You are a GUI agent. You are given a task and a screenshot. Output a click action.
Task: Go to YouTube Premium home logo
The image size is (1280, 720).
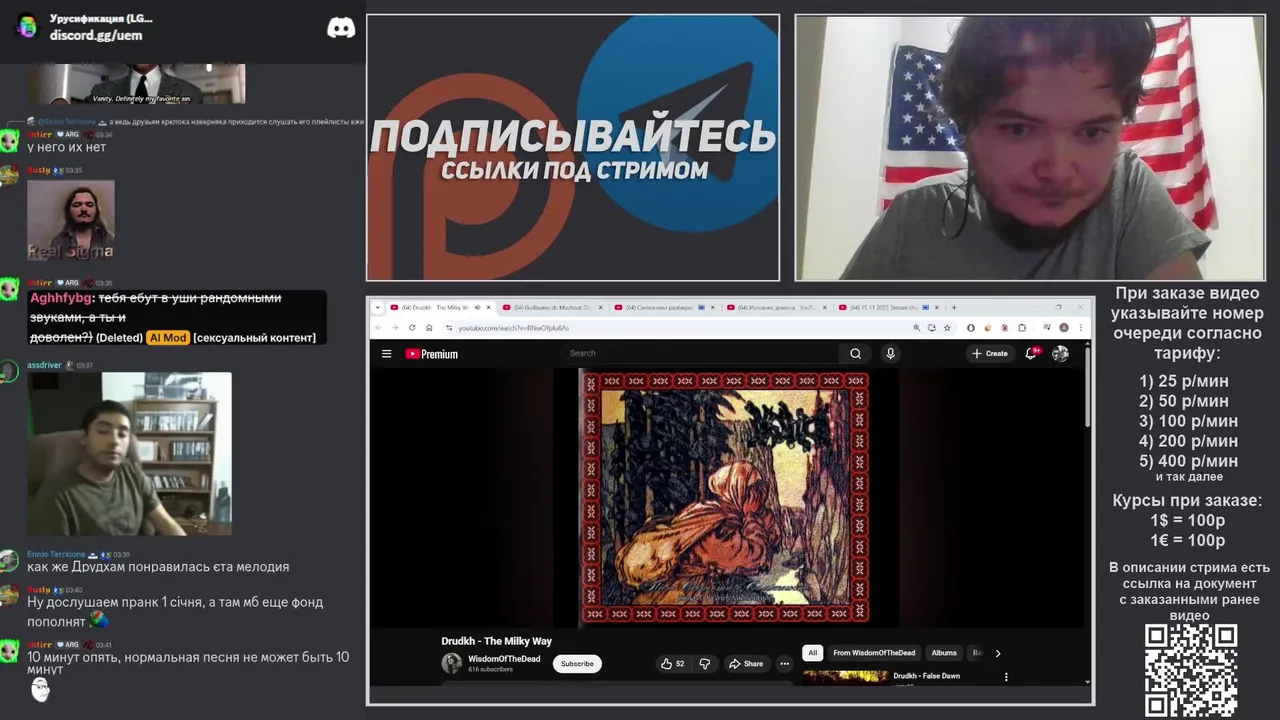(x=431, y=354)
